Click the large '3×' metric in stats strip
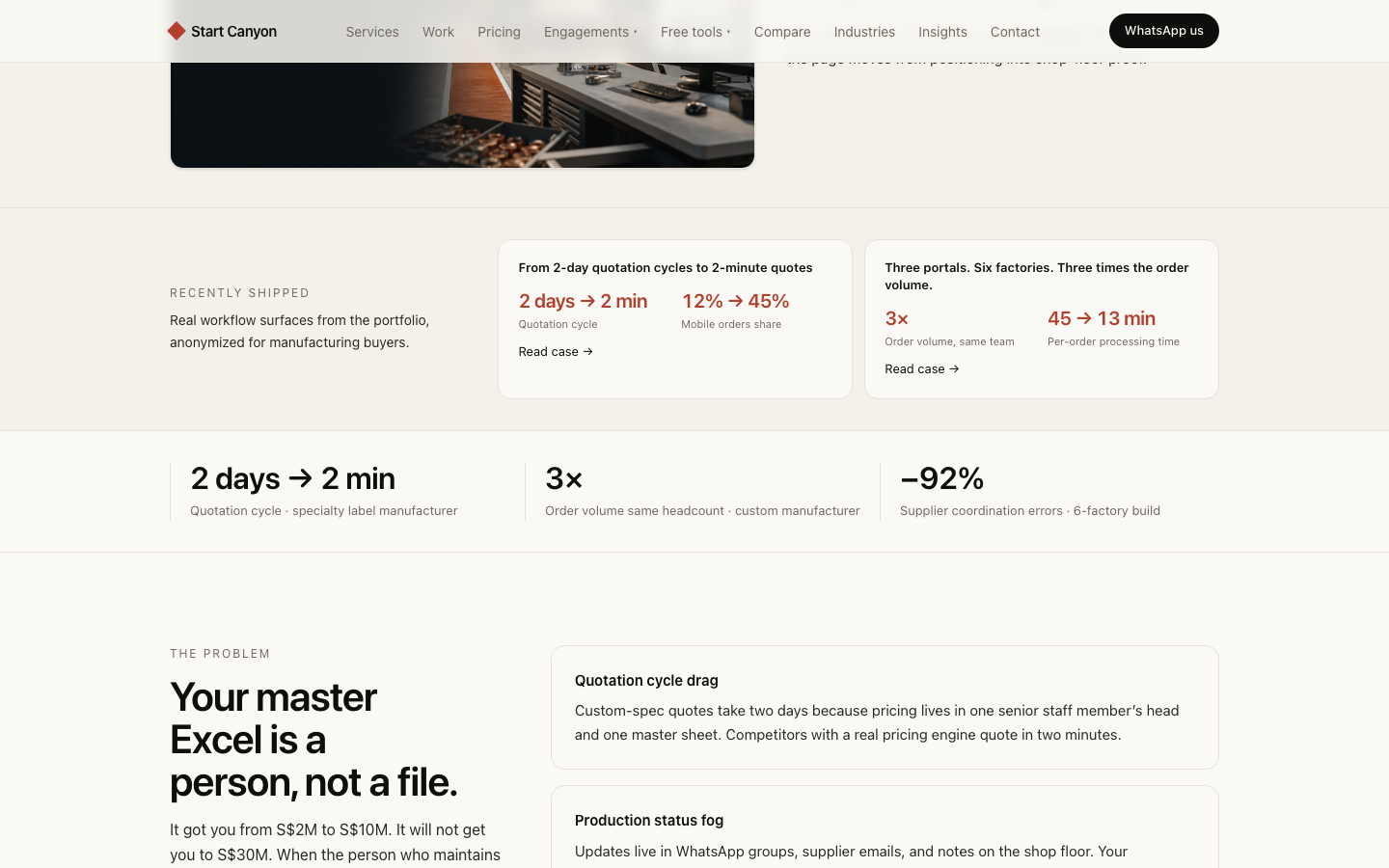This screenshot has height=868, width=1389. coord(564,478)
